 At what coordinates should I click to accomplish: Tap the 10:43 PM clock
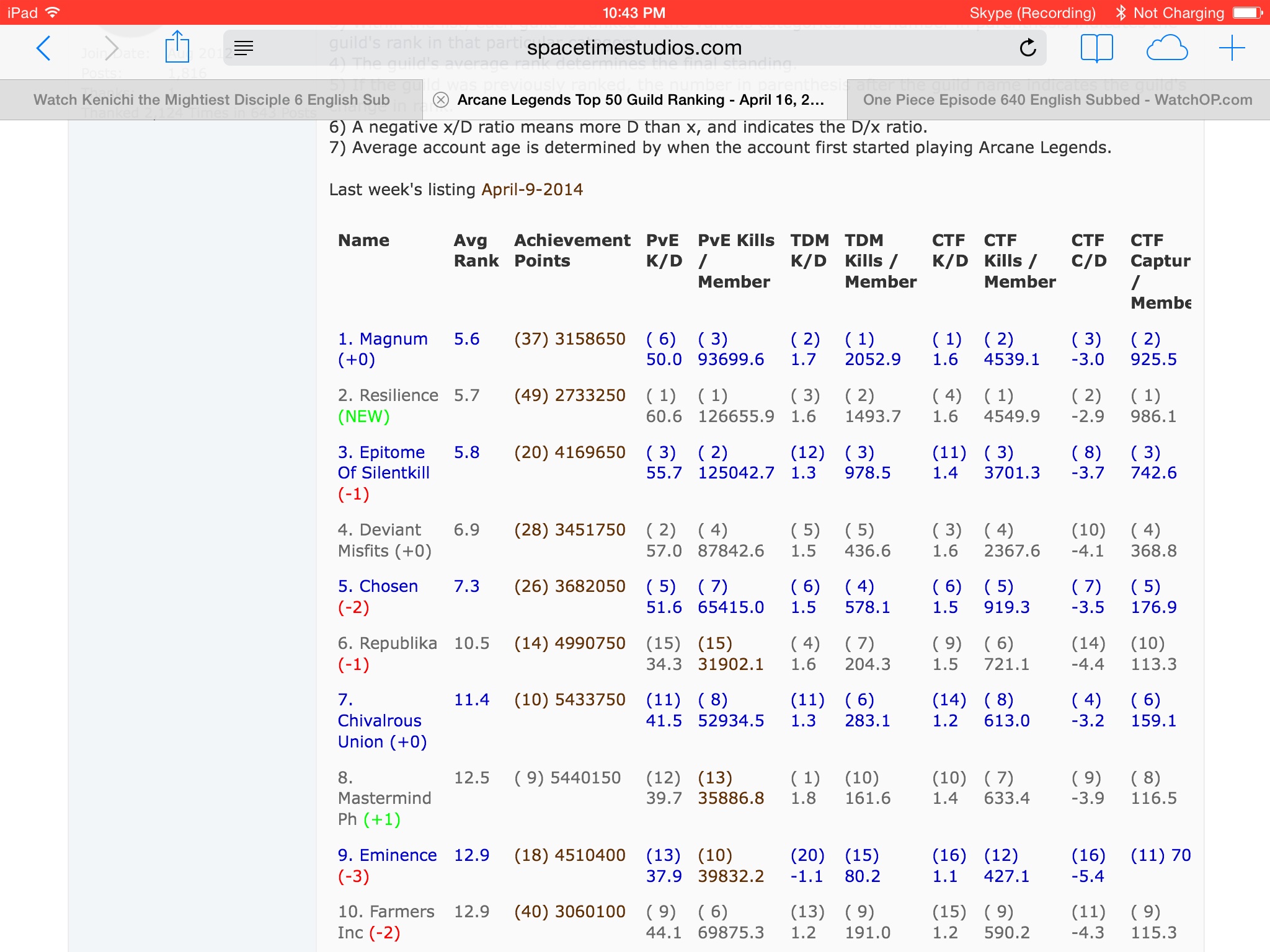click(x=634, y=13)
